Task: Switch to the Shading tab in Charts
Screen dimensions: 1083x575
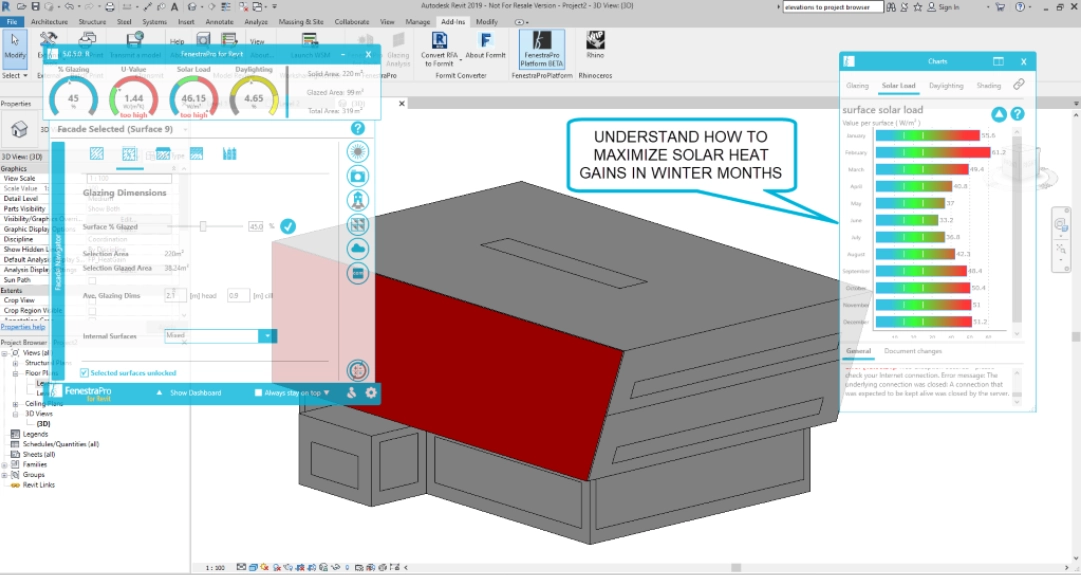Action: coord(988,86)
